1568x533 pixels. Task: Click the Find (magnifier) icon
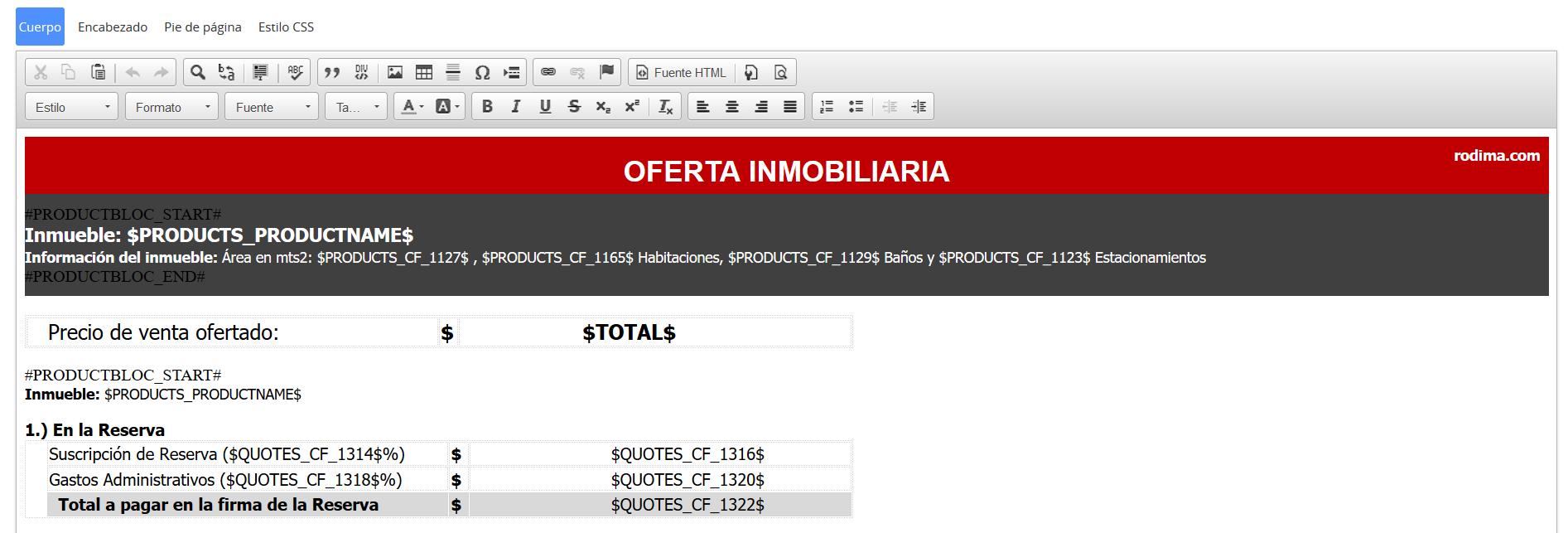pos(197,73)
